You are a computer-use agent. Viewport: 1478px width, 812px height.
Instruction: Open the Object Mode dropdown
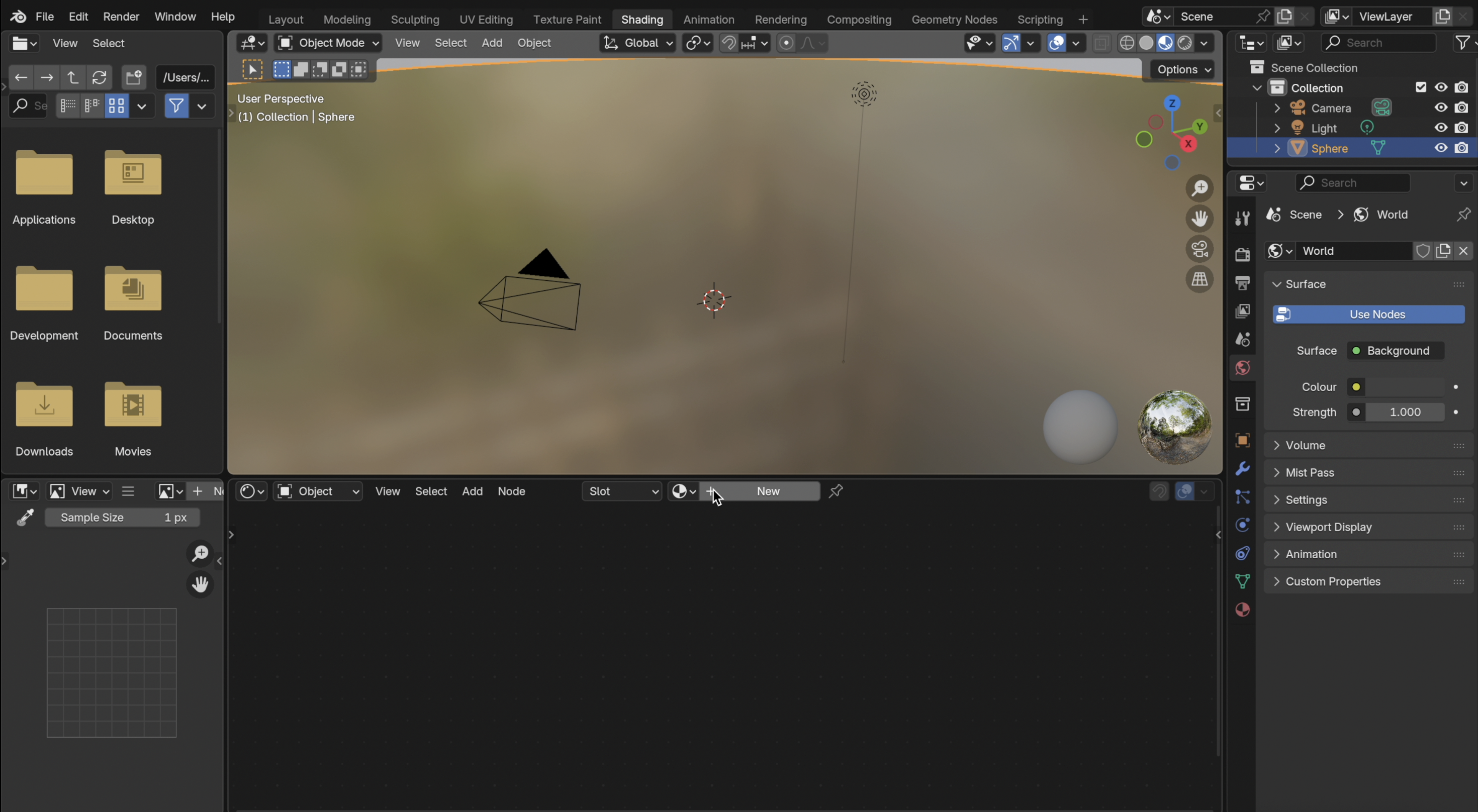[328, 43]
